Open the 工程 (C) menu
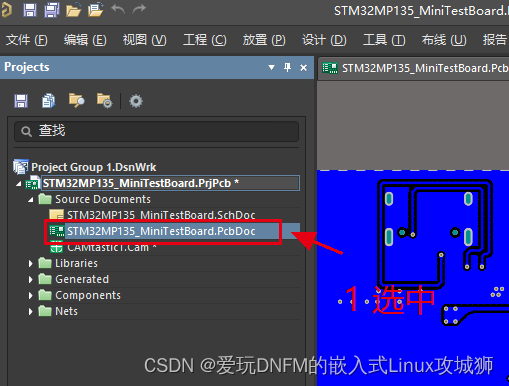Screen dimensions: 509x386 coord(205,40)
